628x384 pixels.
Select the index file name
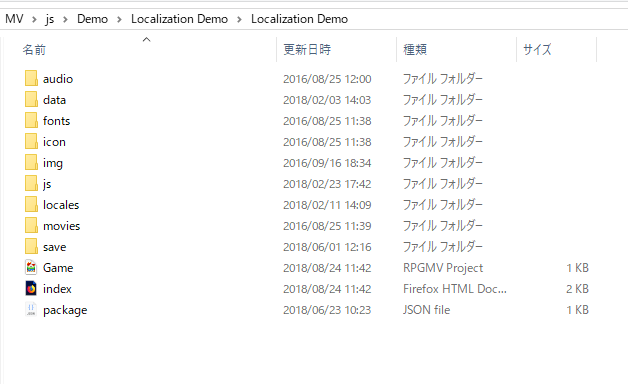(57, 289)
